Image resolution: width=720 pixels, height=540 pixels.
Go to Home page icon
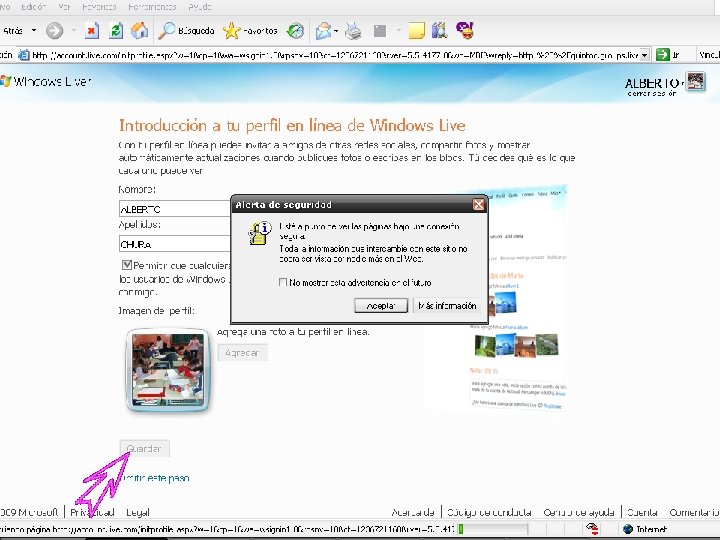140,31
